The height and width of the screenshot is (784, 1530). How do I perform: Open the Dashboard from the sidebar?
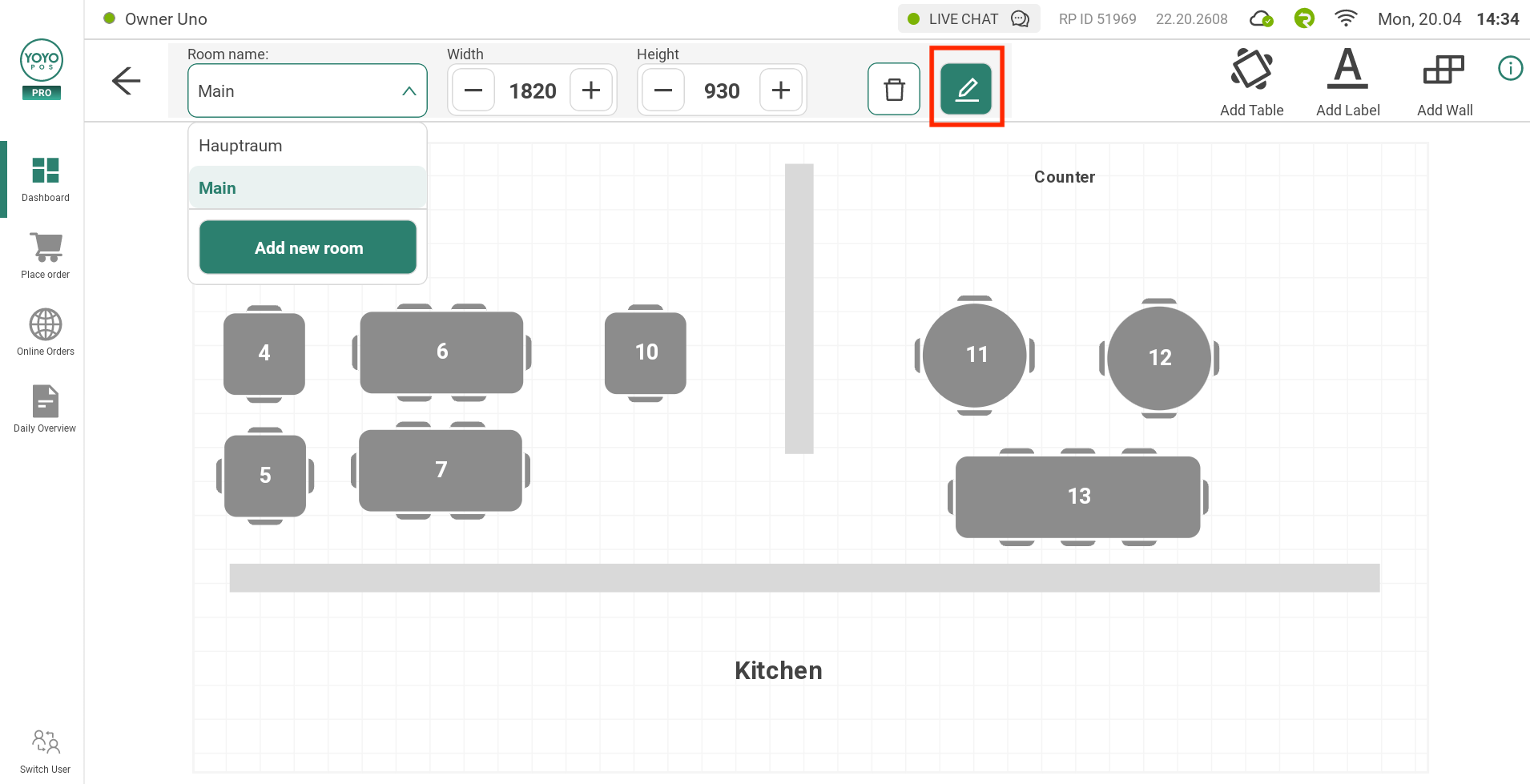[x=45, y=178]
